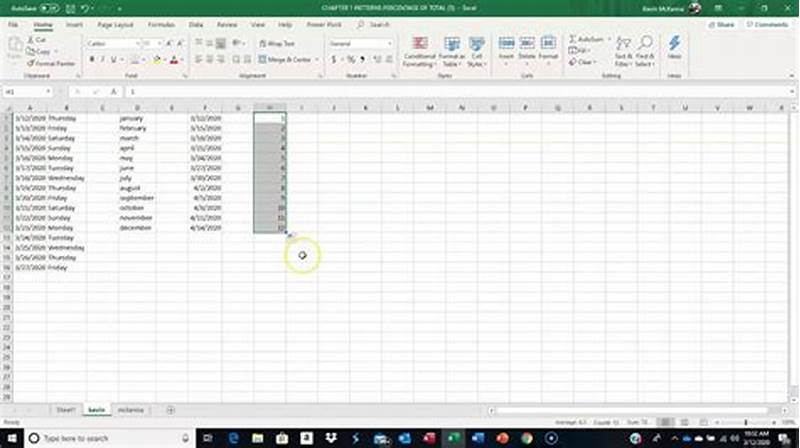Click the cell containing "december"
The image size is (800, 448).
pyautogui.click(x=137, y=228)
